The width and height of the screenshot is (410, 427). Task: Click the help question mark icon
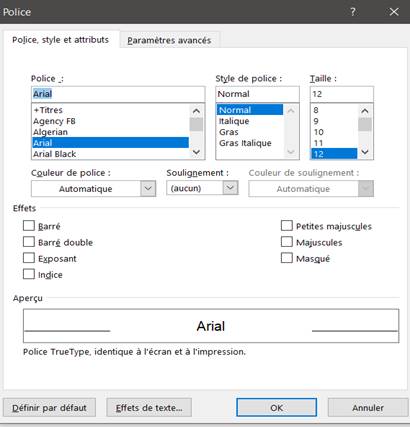[352, 12]
